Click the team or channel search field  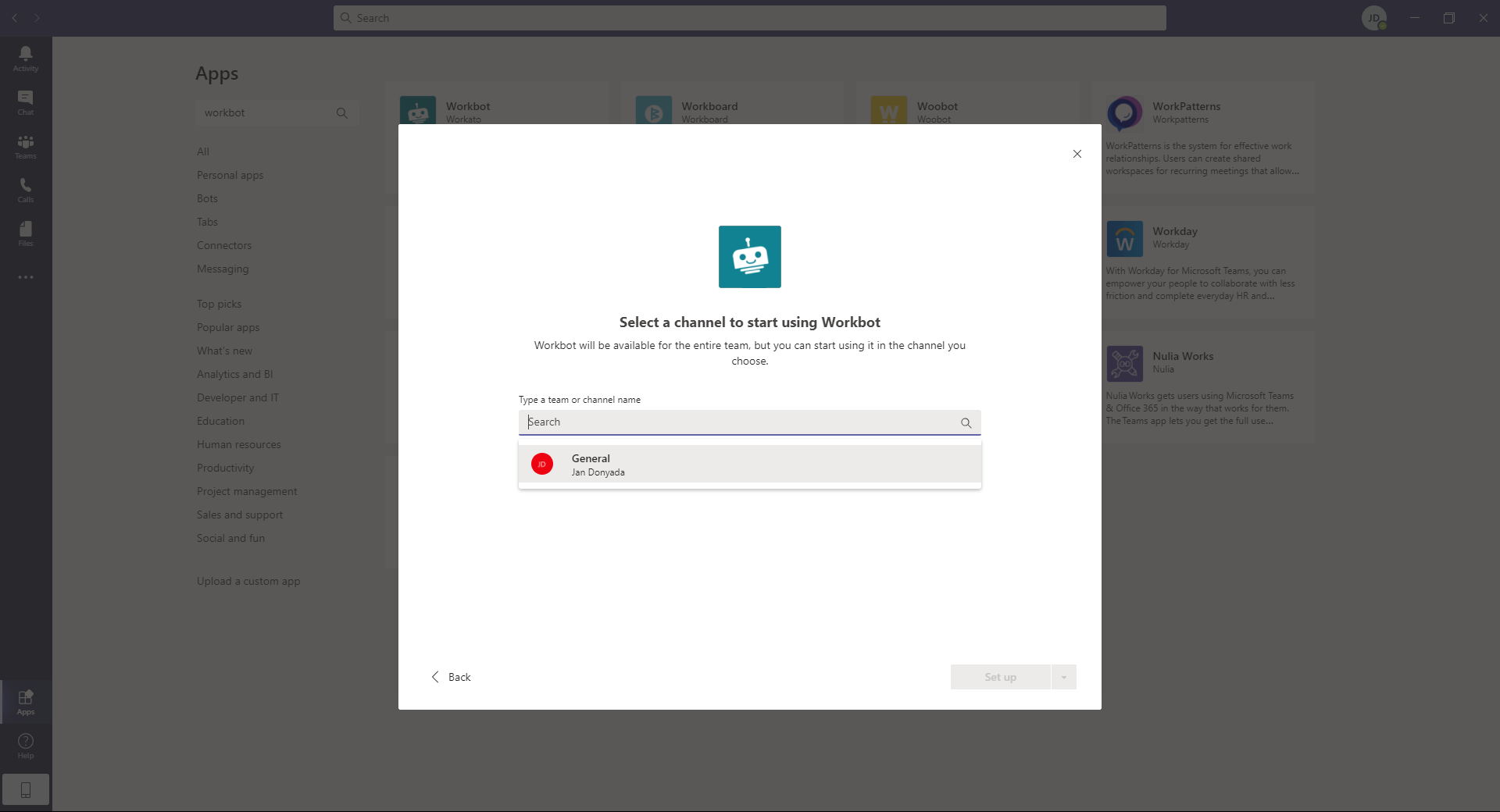coord(738,422)
